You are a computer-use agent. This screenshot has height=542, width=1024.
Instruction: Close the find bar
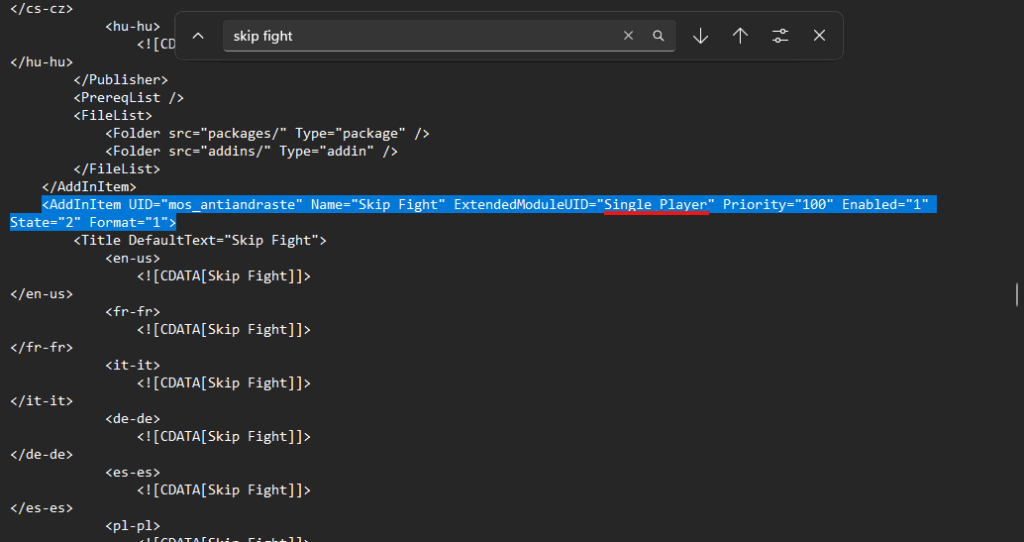pos(819,36)
